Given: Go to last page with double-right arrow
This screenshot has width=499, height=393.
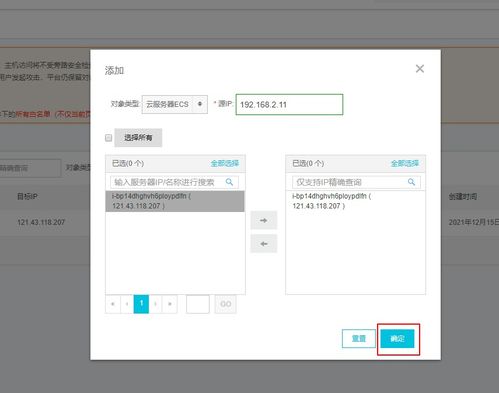Looking at the screenshot, I should tap(170, 304).
